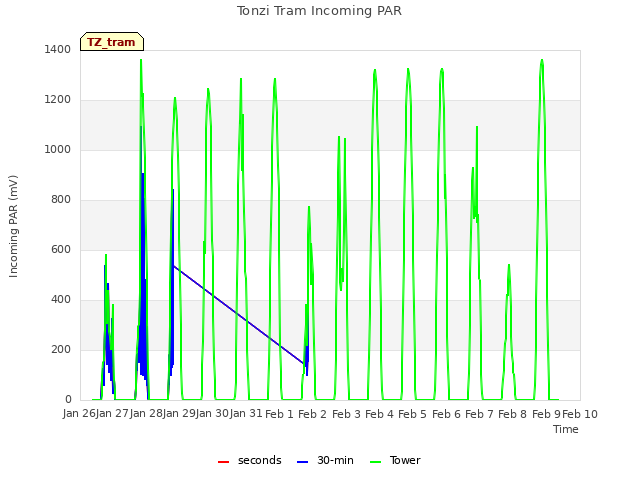This screenshot has height=480, width=640.
Task: Click the 1200 y-axis tick label
Action: point(58,100)
